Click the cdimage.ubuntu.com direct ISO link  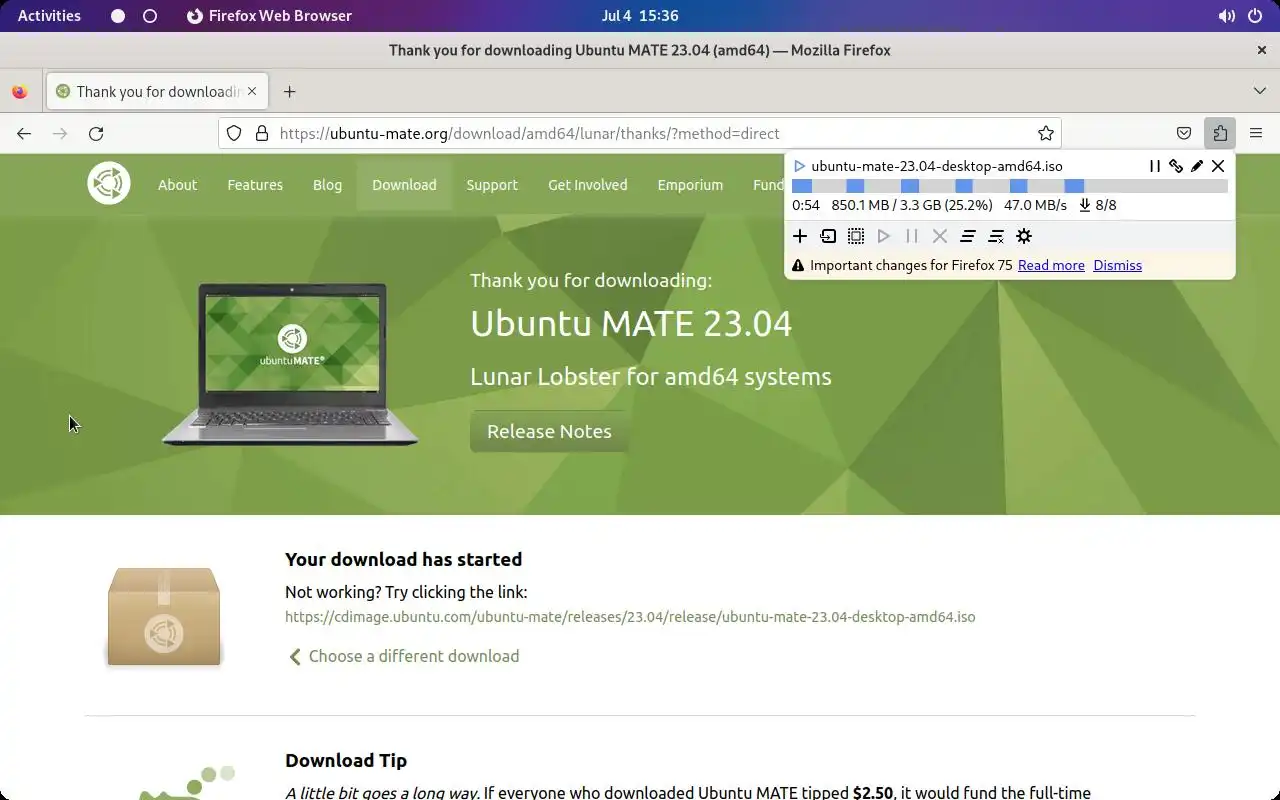click(x=630, y=617)
